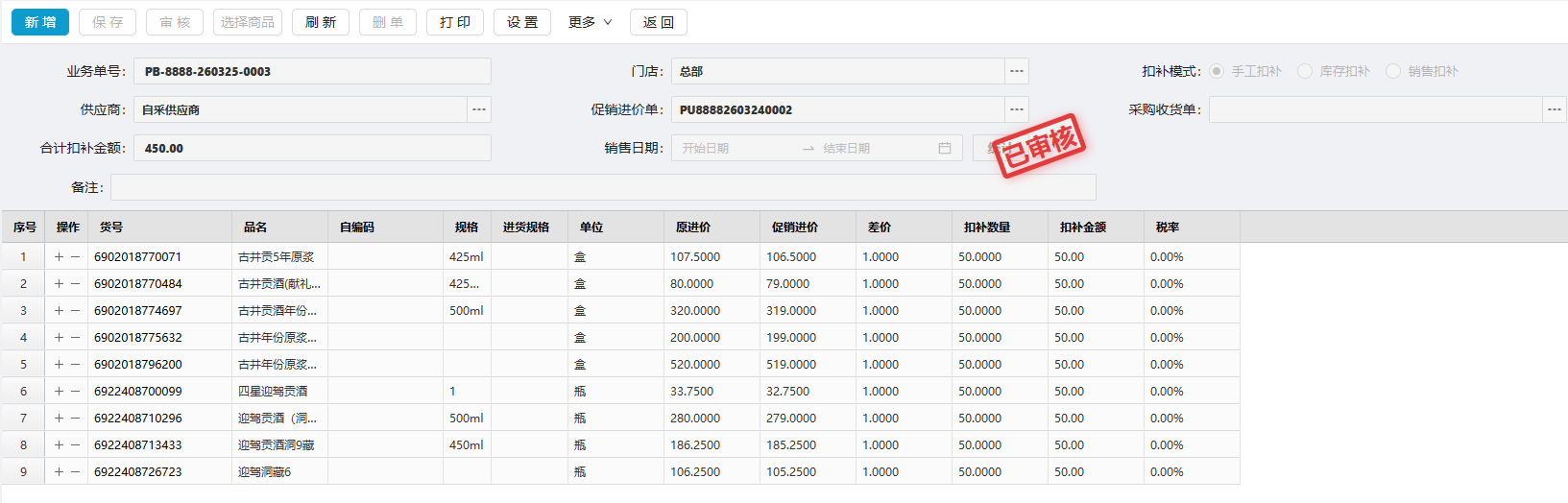Viewport: 1568px width, 503px height.
Task: Click the plus icon in row 9
Action: pyautogui.click(x=59, y=472)
